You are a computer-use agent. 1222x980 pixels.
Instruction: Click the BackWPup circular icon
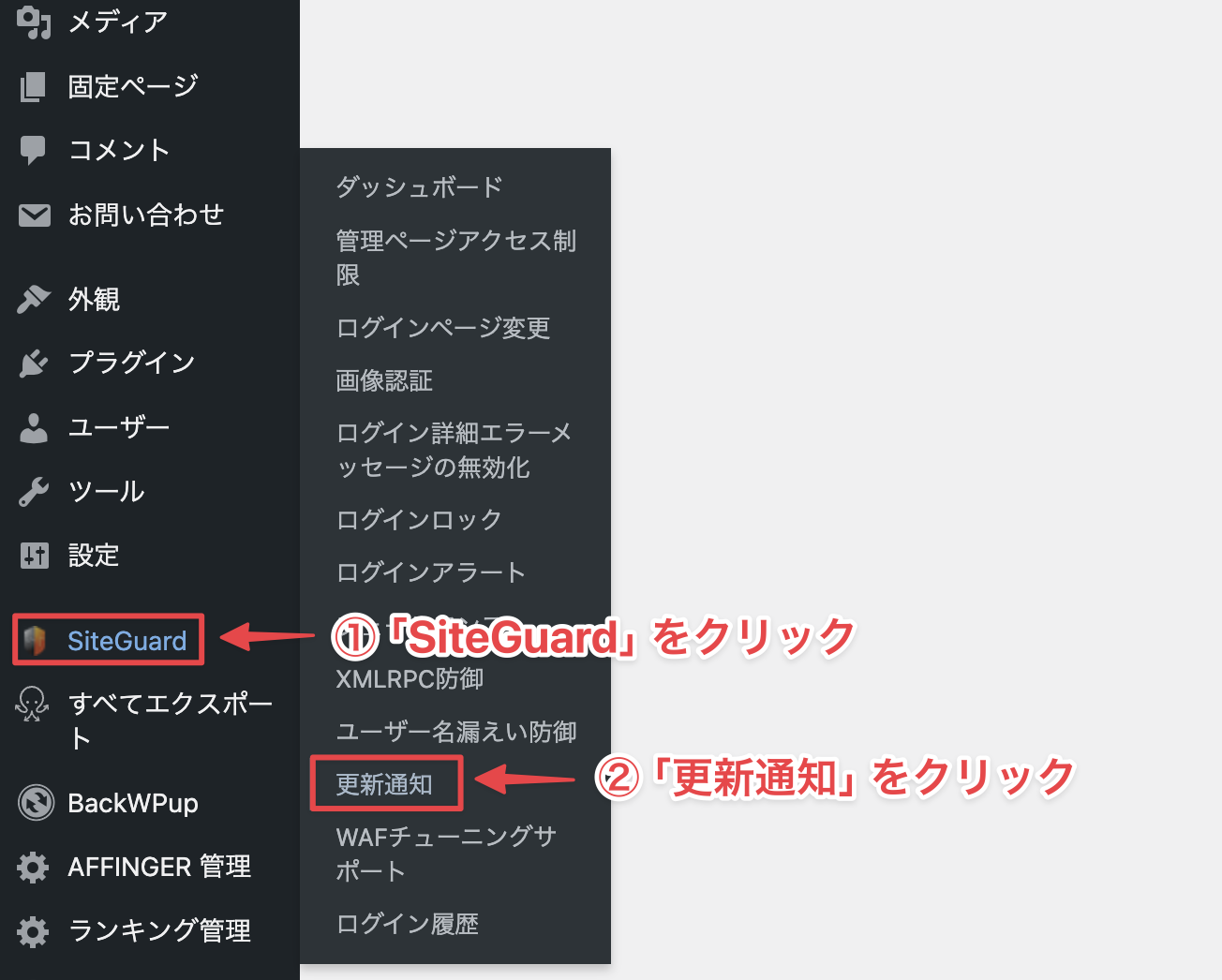pos(37,803)
